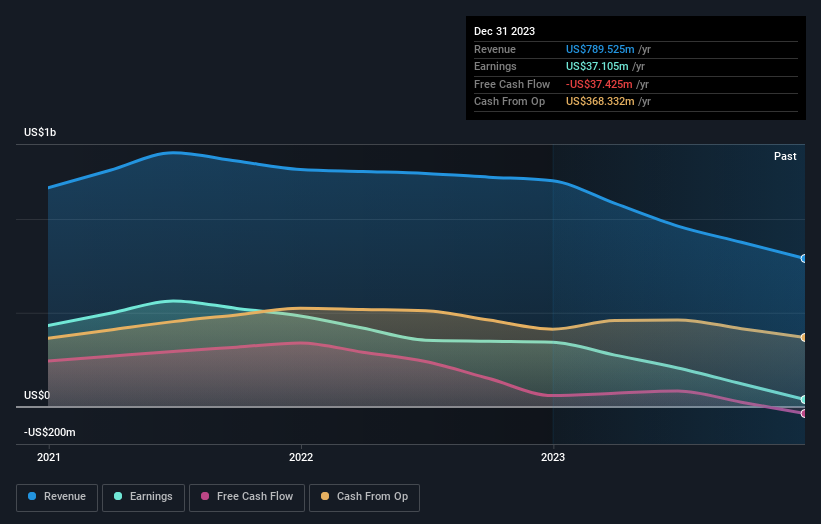Click the US$1b y-axis label
Viewport: 821px width, 524px height.
[40, 132]
